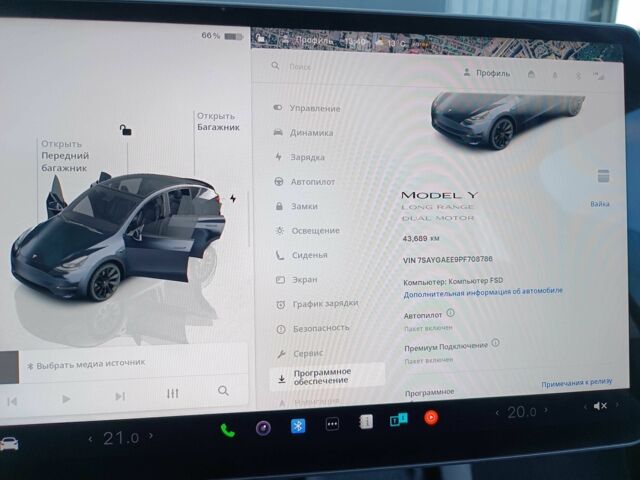The height and width of the screenshot is (480, 640).
Task: Select Программное обеспечение in the sidebar
Action: coord(320,376)
